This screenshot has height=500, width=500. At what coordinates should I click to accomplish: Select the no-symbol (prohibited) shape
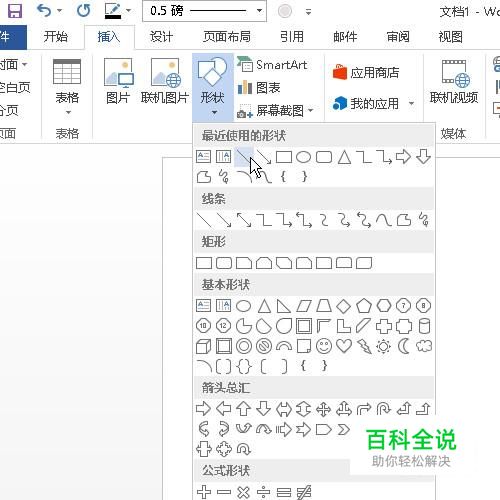pos(264,346)
